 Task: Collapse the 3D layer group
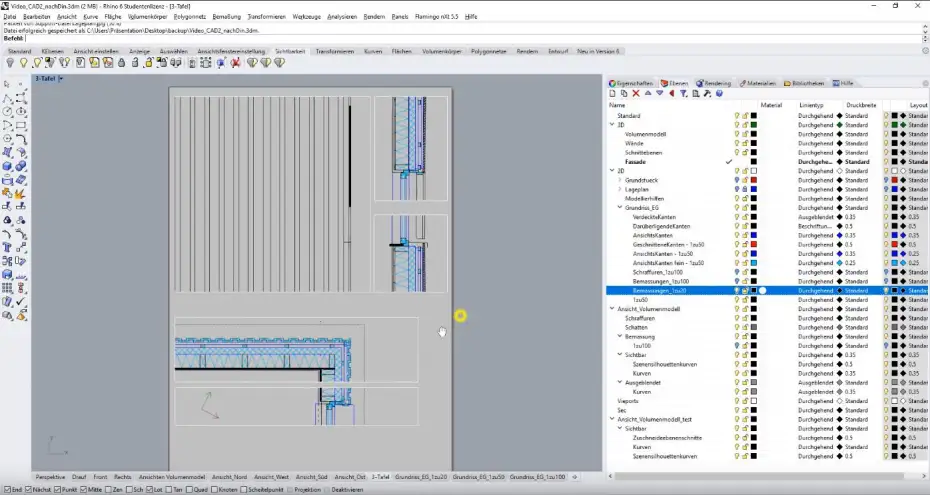coord(612,125)
